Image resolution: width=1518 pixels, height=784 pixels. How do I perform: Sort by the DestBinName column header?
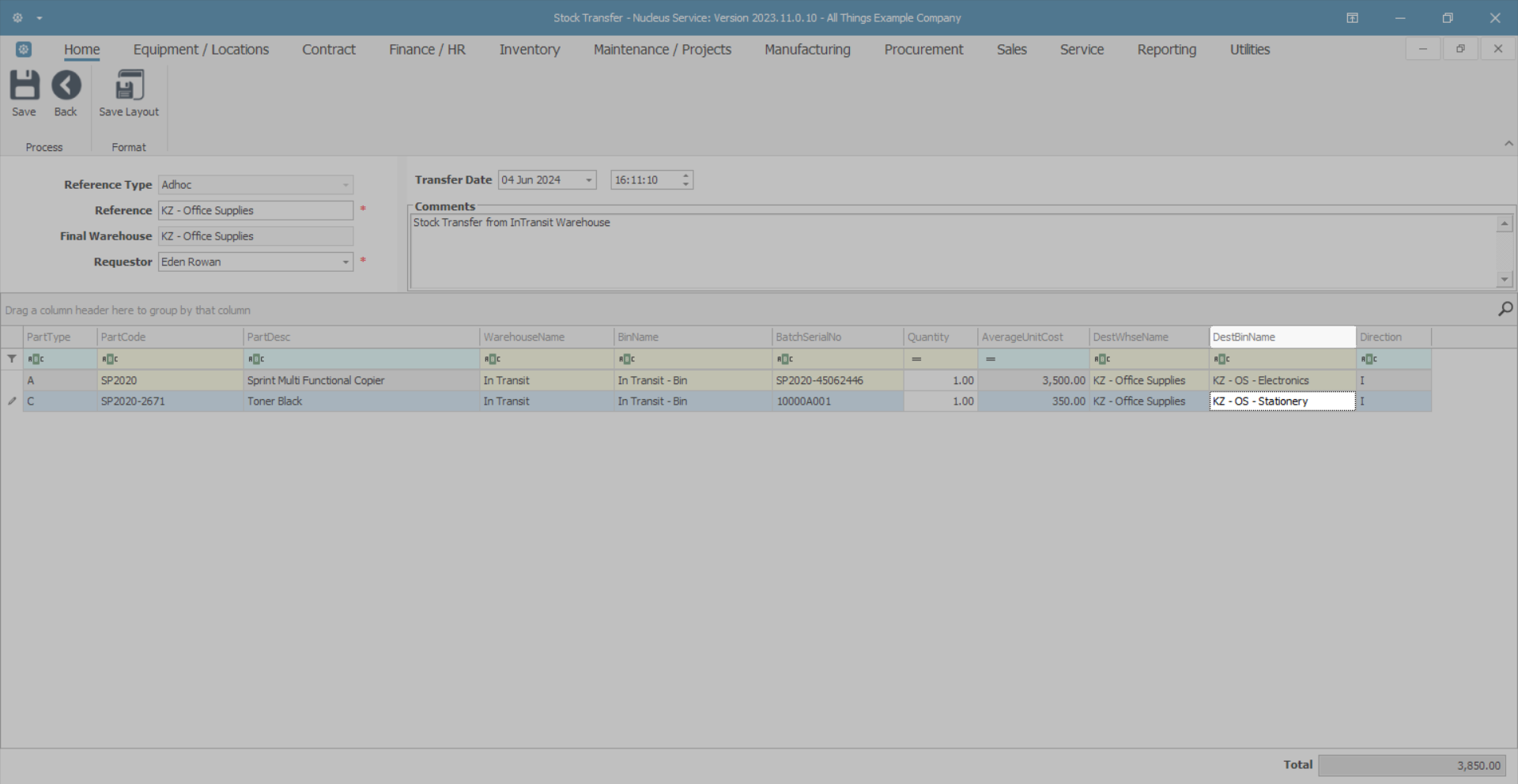[1282, 337]
